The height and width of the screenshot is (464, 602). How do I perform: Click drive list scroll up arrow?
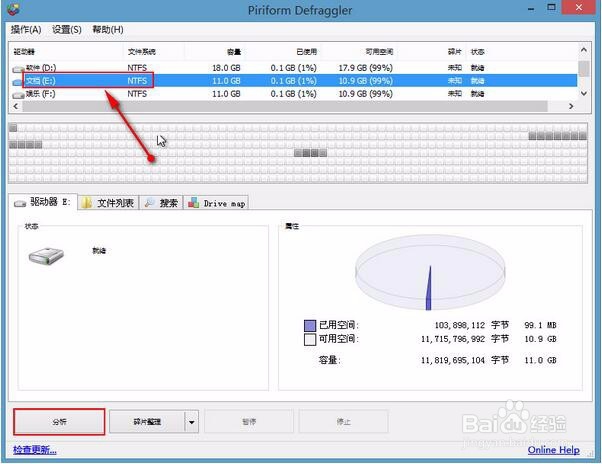coord(584,50)
